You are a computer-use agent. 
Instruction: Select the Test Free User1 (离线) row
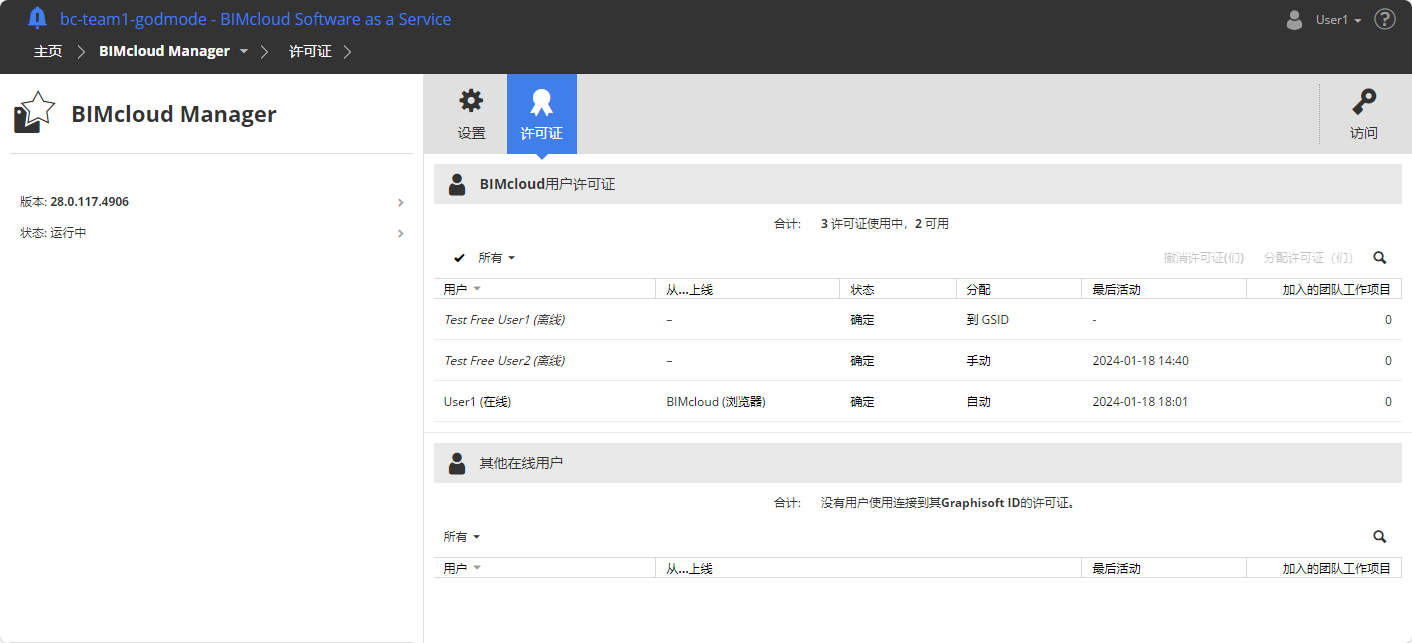pyautogui.click(x=917, y=320)
